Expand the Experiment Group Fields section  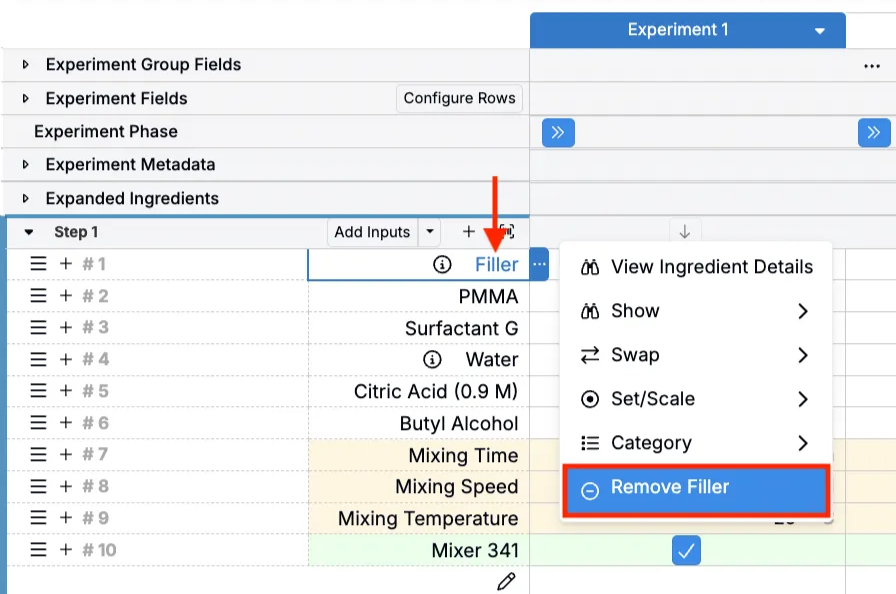[26, 65]
